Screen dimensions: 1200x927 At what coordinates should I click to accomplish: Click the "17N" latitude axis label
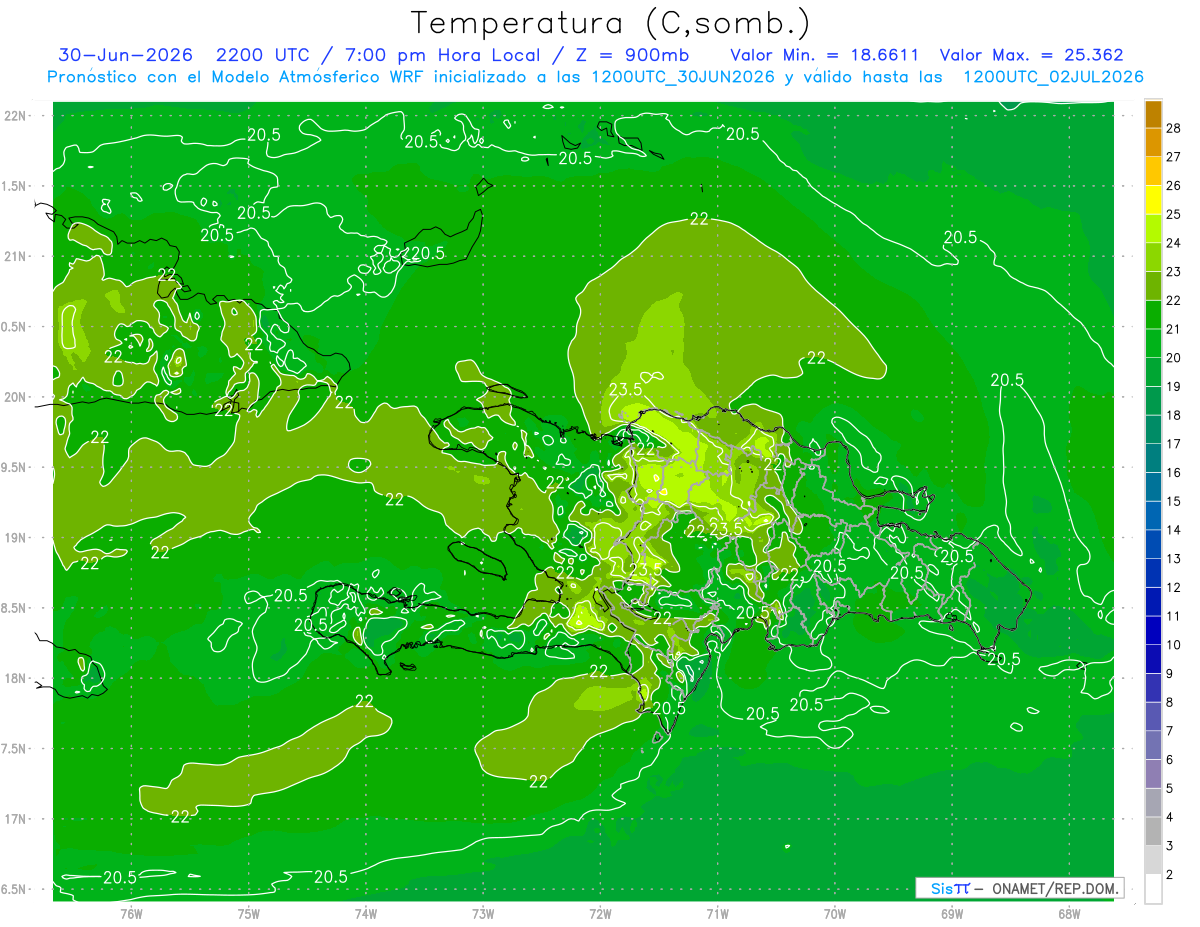(16, 819)
